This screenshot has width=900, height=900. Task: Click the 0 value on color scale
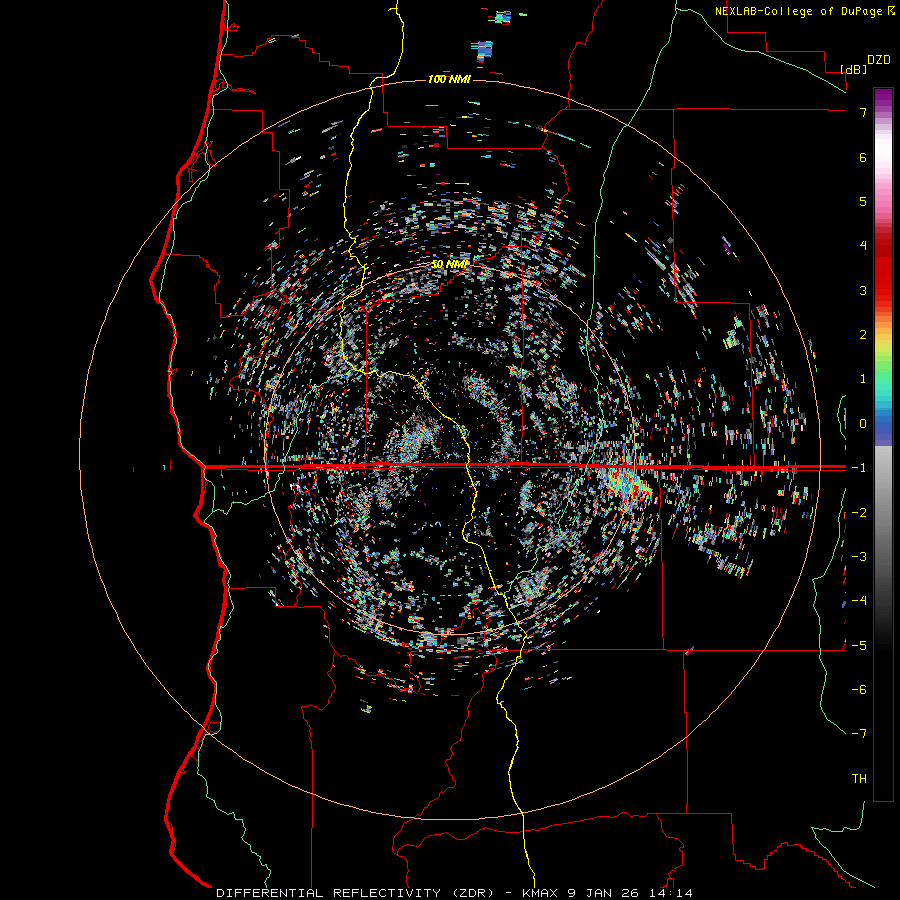pos(863,424)
